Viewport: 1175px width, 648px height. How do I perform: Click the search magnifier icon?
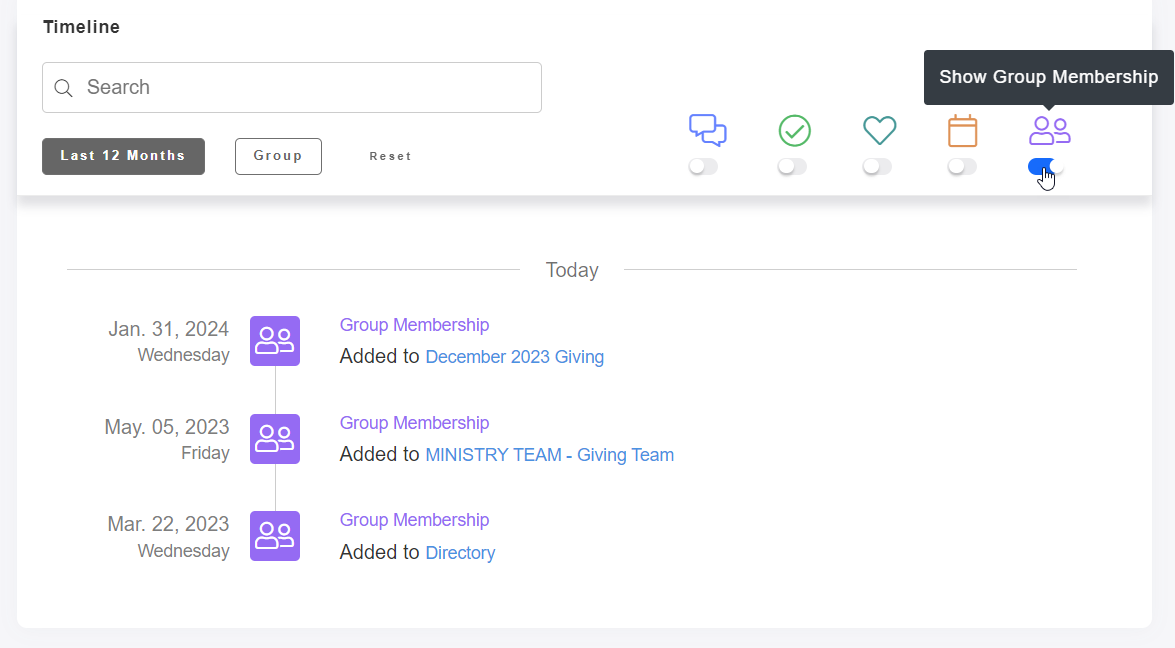coord(63,88)
